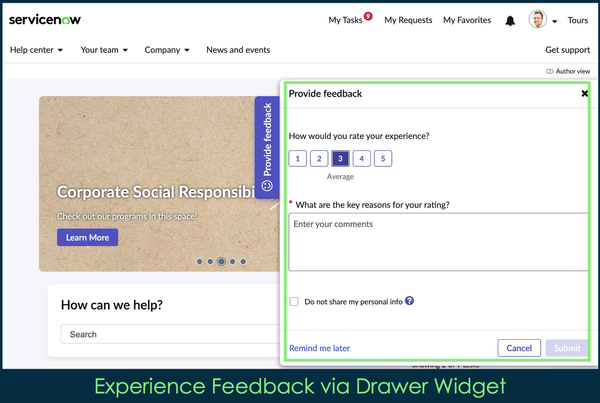Select the third carousel slide dot
The width and height of the screenshot is (600, 403).
pos(221,261)
